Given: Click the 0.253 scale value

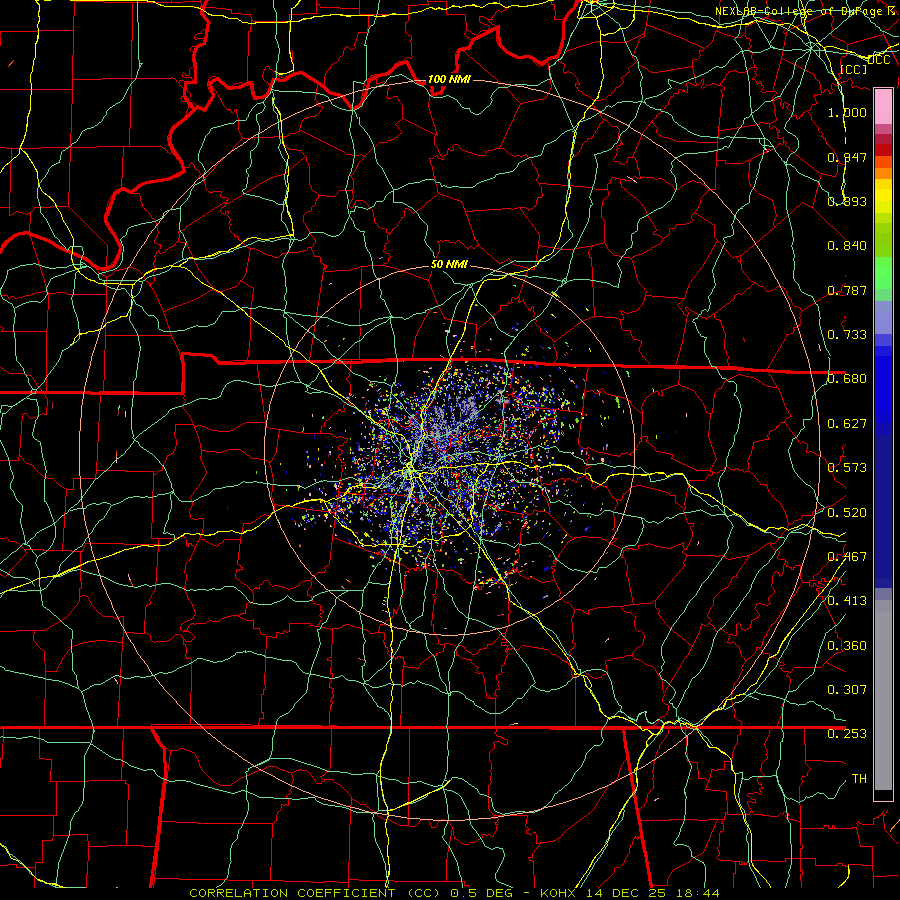Looking at the screenshot, I should click(847, 734).
